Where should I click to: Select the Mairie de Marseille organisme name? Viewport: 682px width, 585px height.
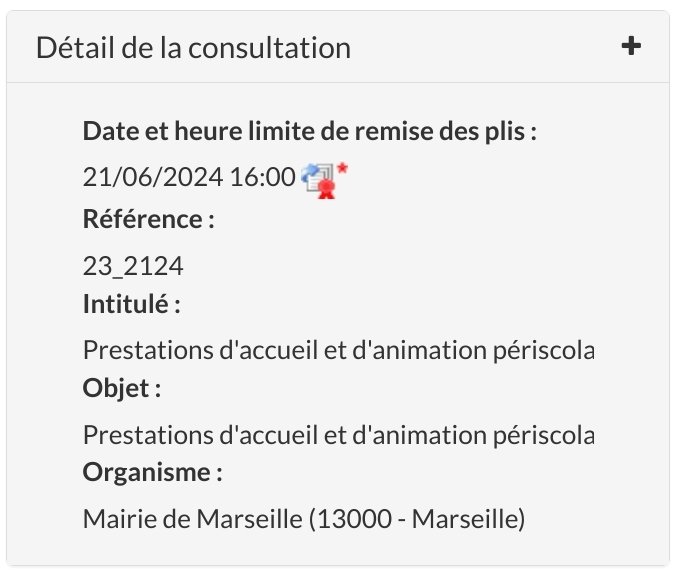click(192, 518)
